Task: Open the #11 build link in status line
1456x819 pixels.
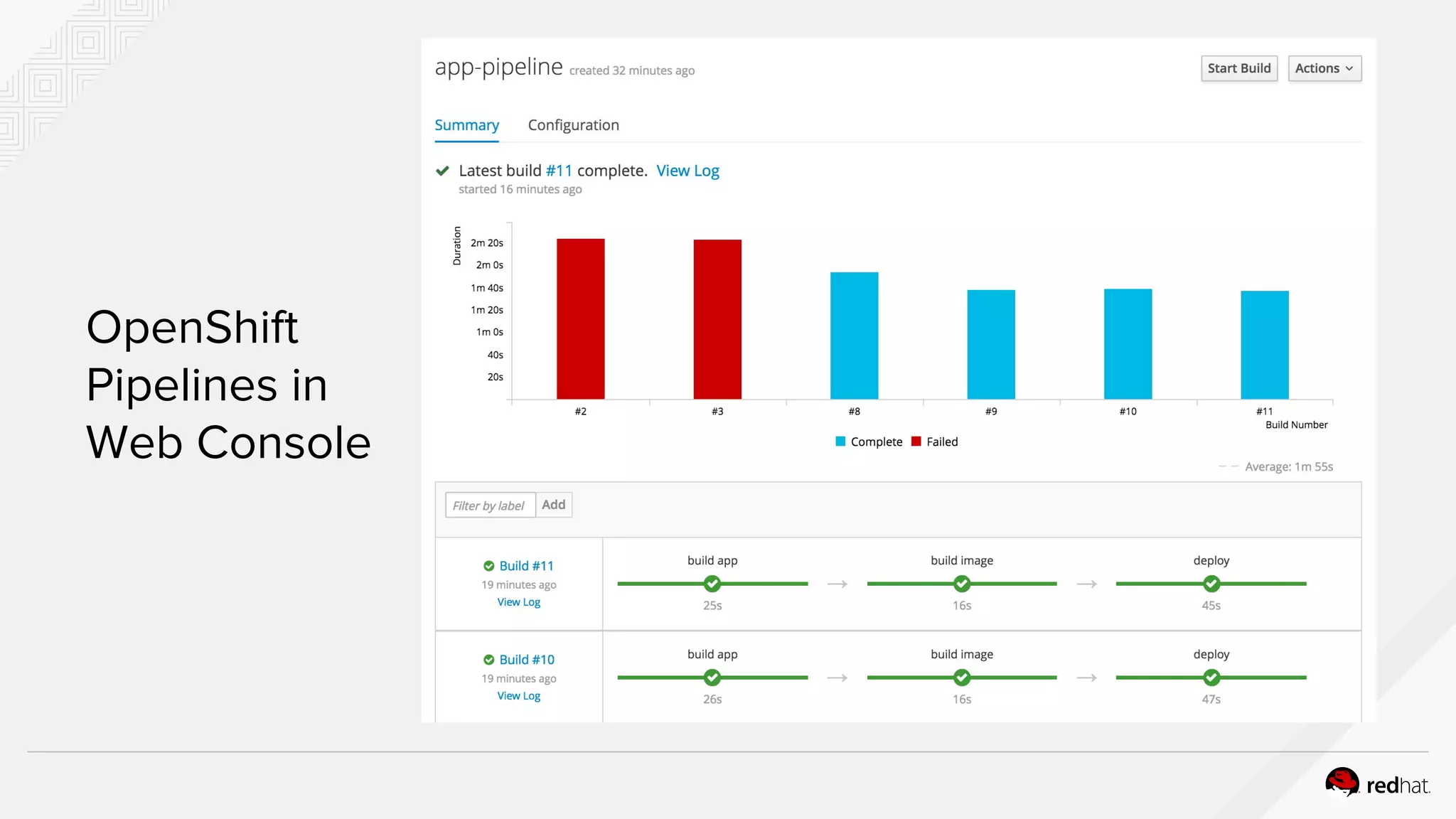Action: [559, 171]
